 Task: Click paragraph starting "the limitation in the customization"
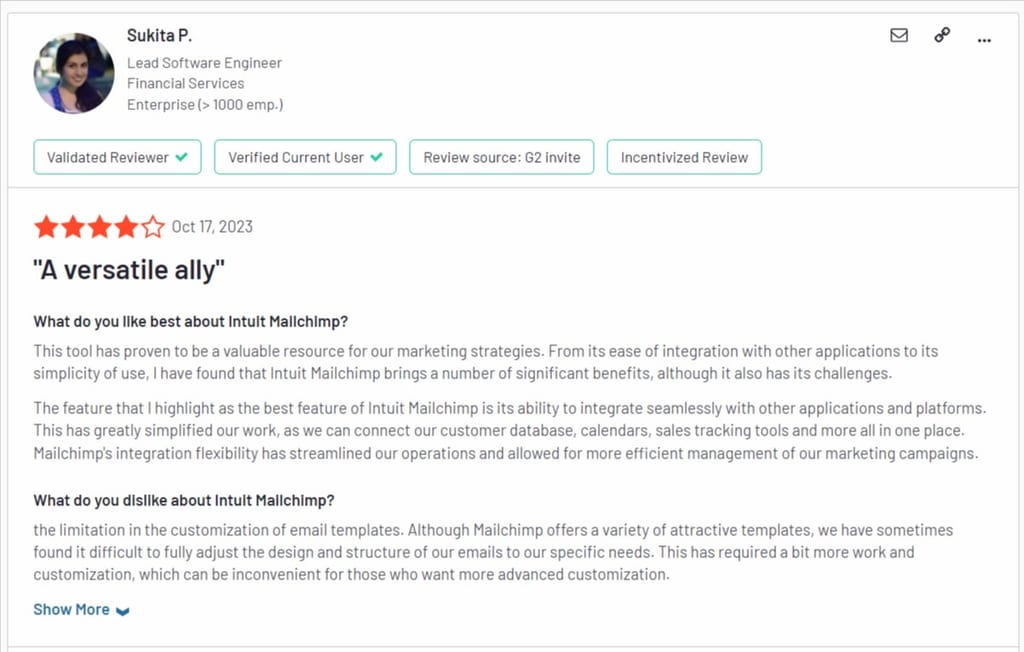point(493,552)
